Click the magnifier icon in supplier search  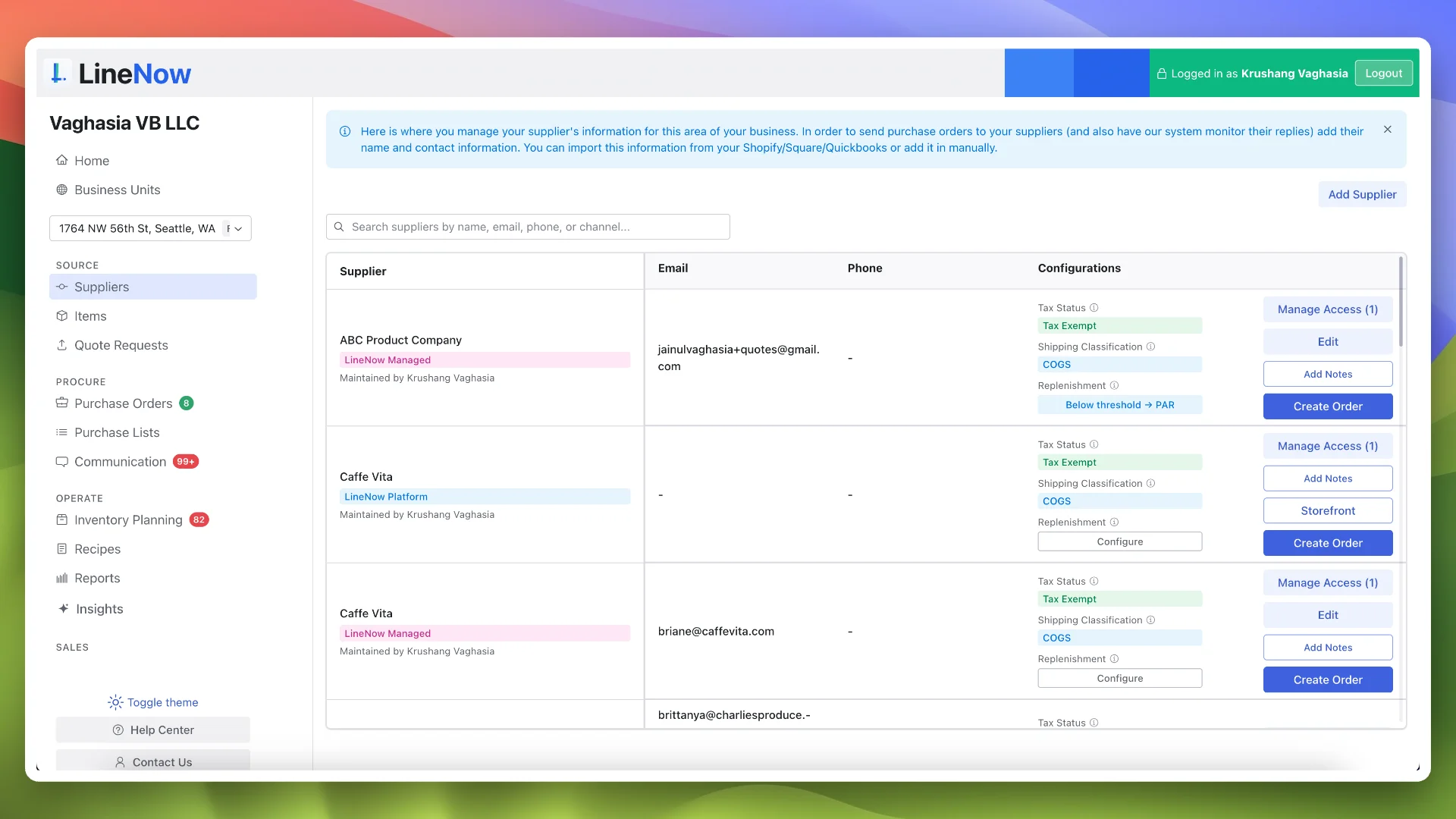pyautogui.click(x=339, y=227)
